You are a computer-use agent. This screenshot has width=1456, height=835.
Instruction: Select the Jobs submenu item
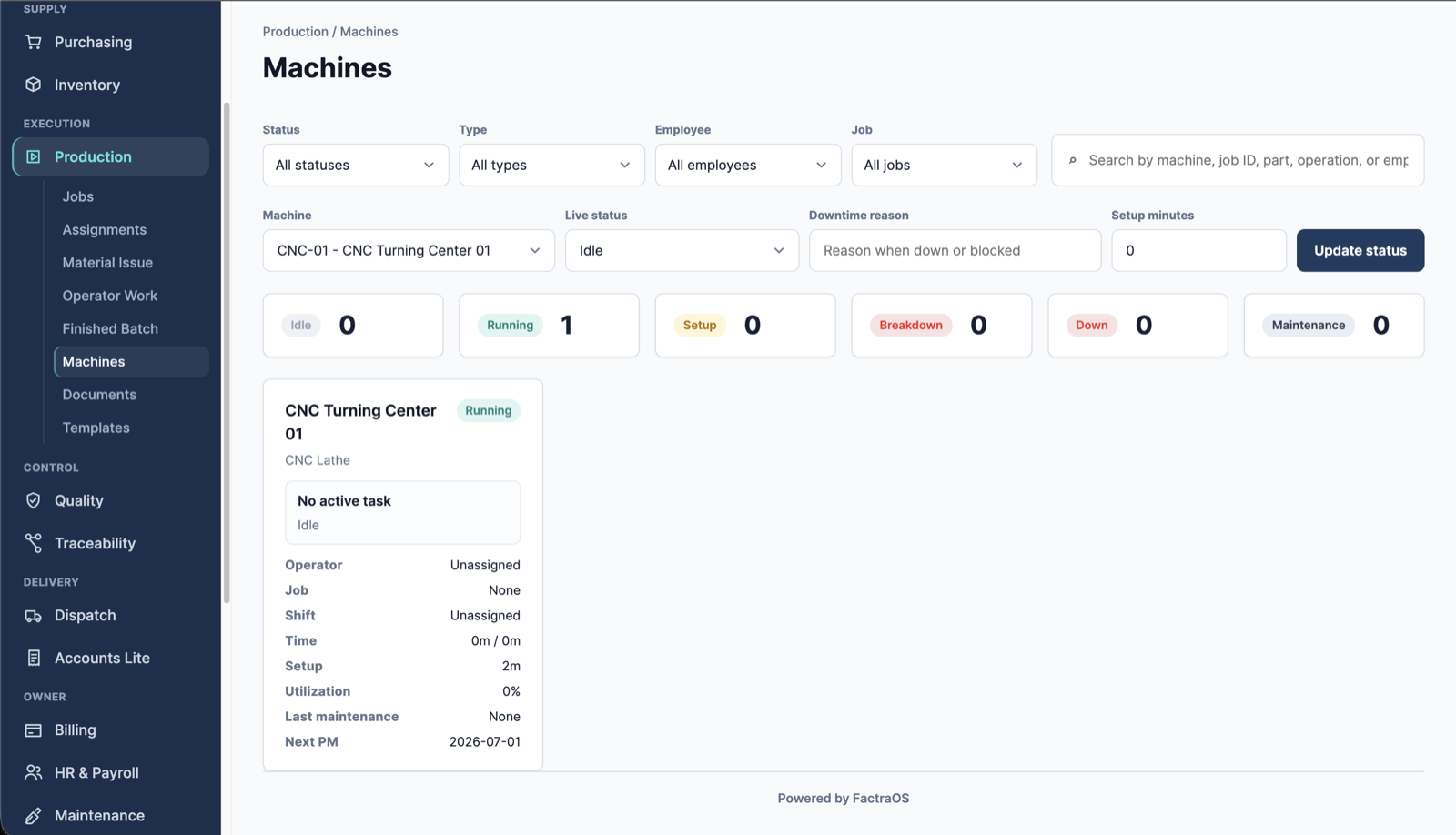(x=131, y=196)
